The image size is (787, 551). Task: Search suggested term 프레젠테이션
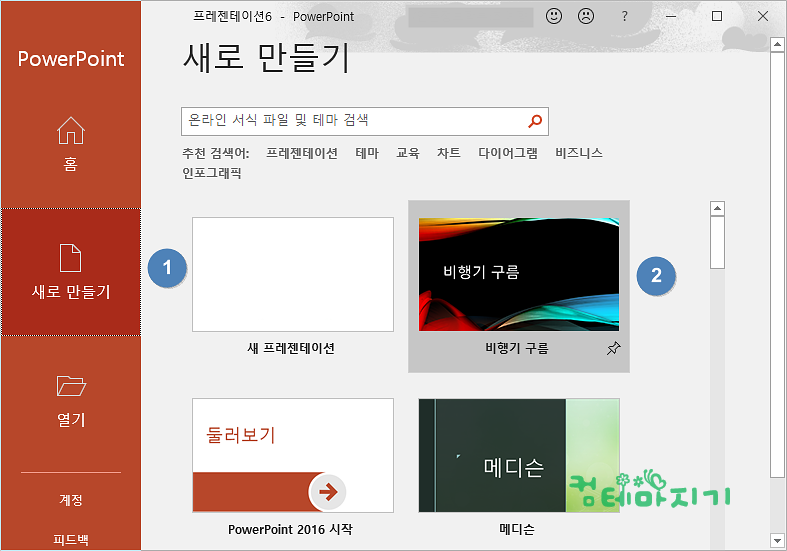[302, 153]
